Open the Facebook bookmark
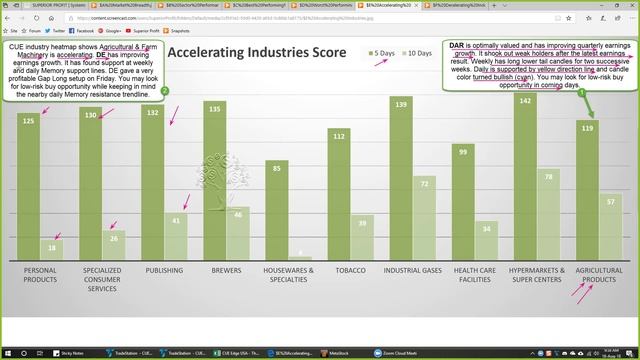Image resolution: width=640 pixels, height=360 pixels. (82, 31)
